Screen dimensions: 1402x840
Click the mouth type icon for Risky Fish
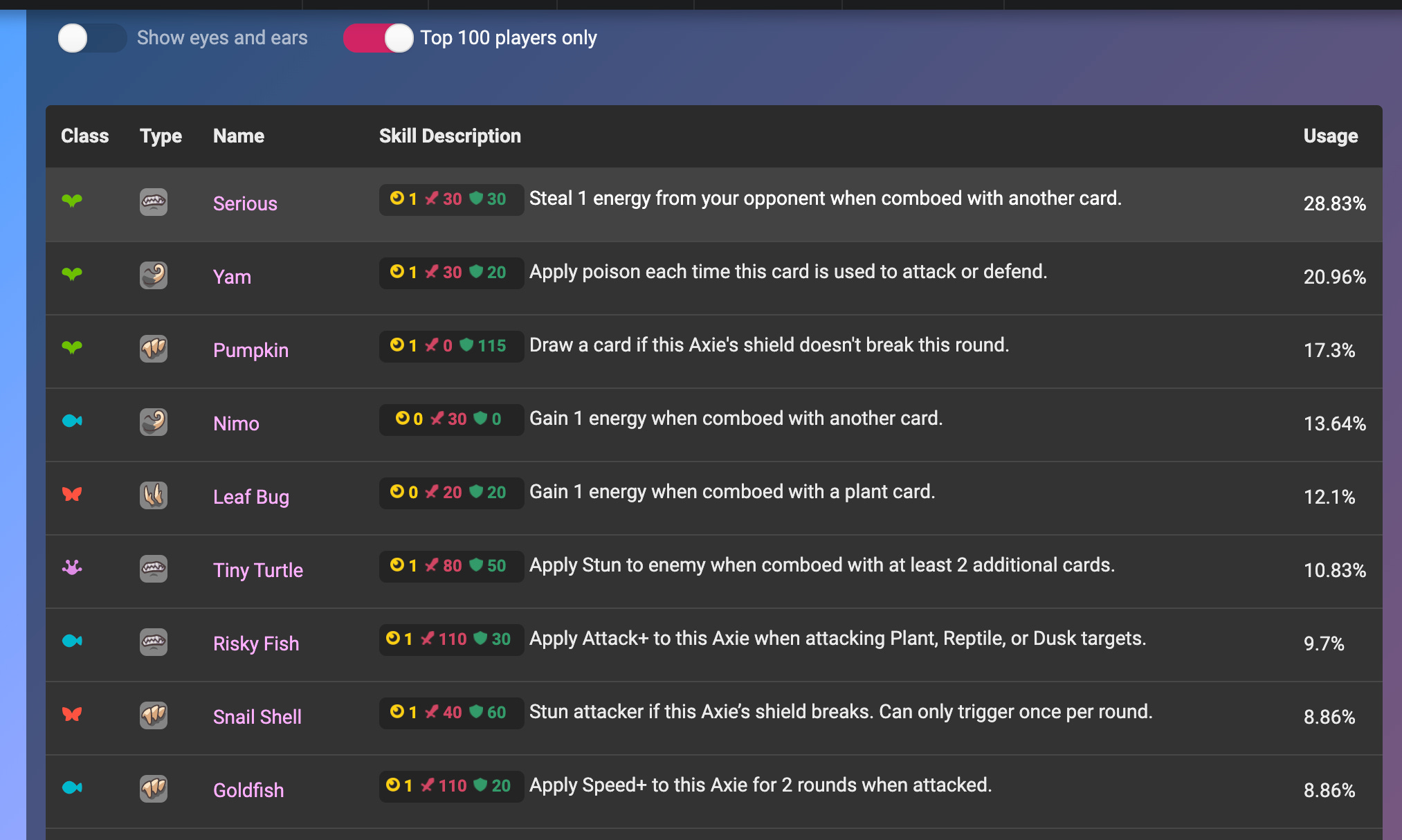click(154, 642)
